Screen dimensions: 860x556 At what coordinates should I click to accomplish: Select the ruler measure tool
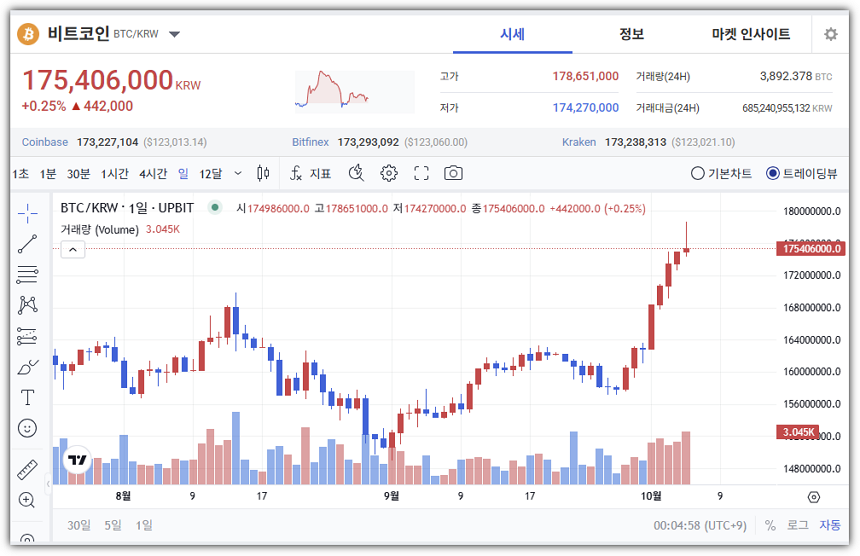[27, 469]
